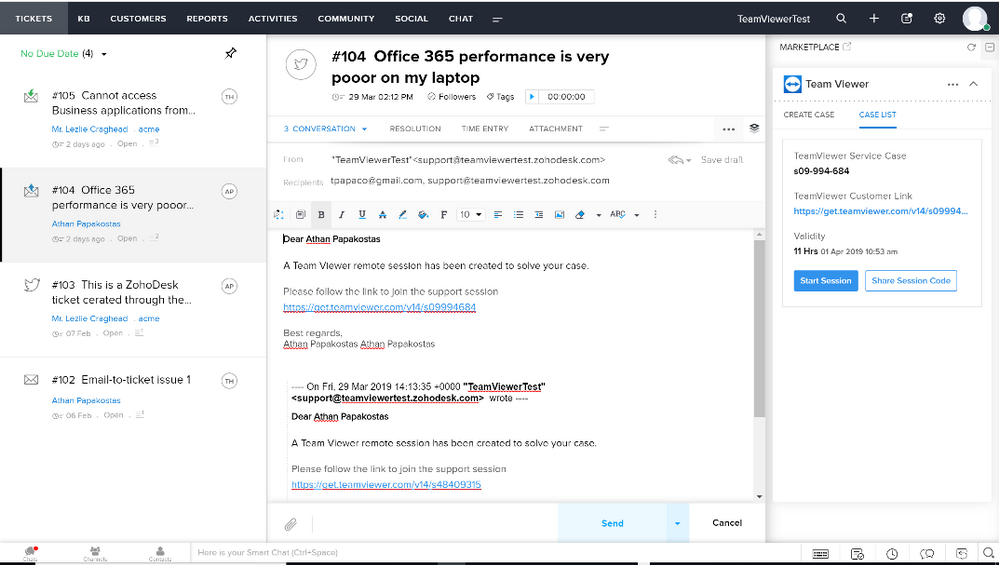Open Team Viewer widget options (three dots)
The width and height of the screenshot is (999, 565).
[x=952, y=84]
